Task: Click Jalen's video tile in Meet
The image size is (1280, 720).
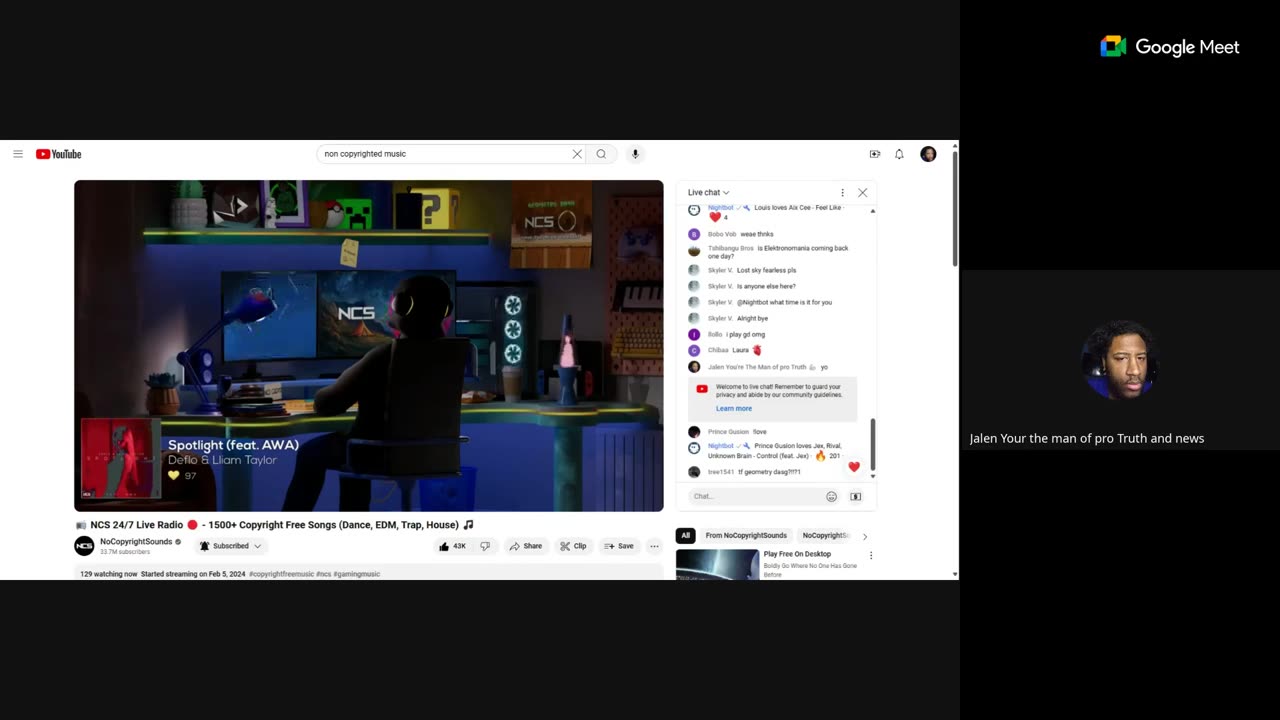Action: (x=1120, y=360)
